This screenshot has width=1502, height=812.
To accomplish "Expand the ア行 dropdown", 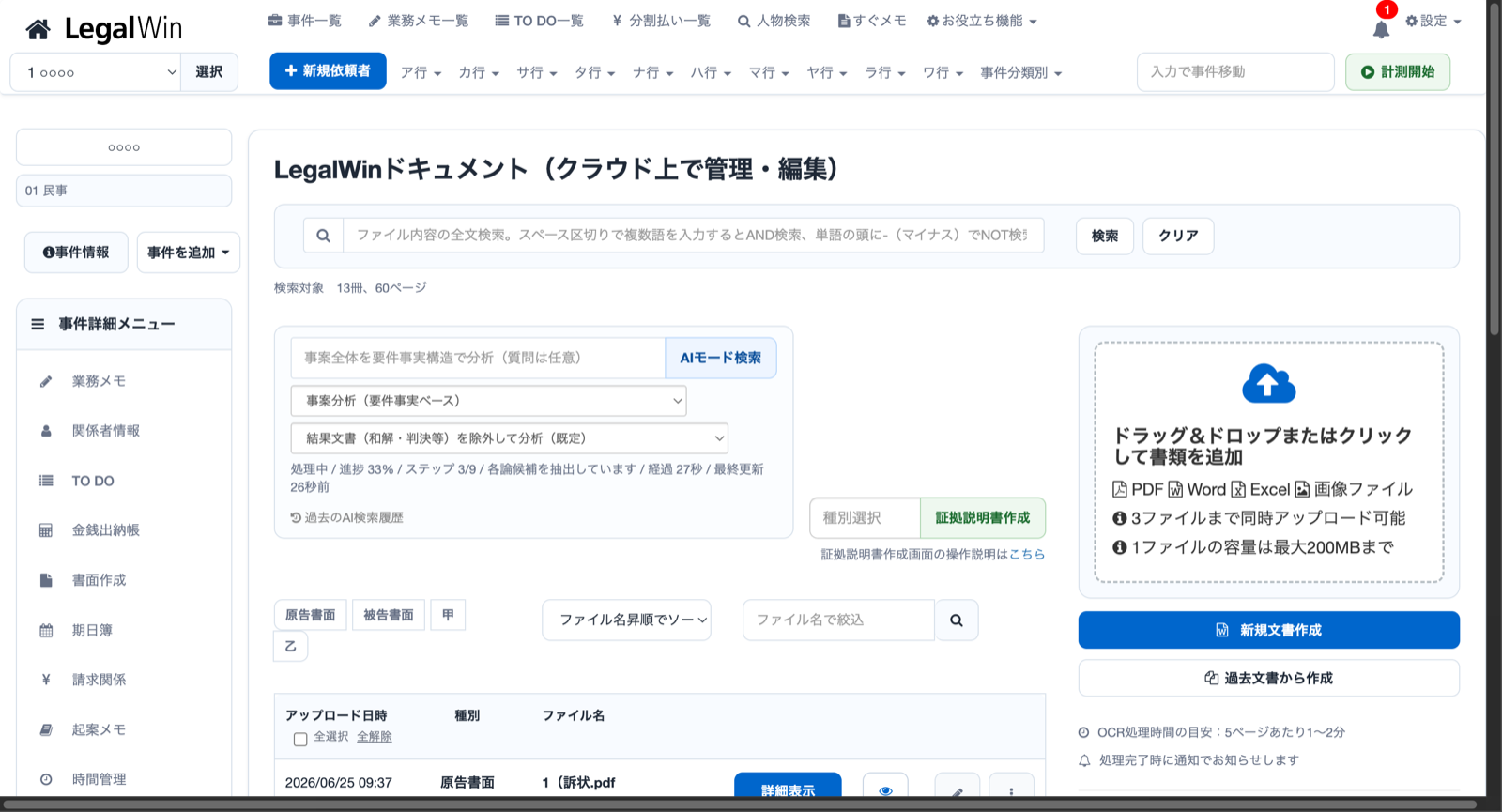I will click(421, 72).
